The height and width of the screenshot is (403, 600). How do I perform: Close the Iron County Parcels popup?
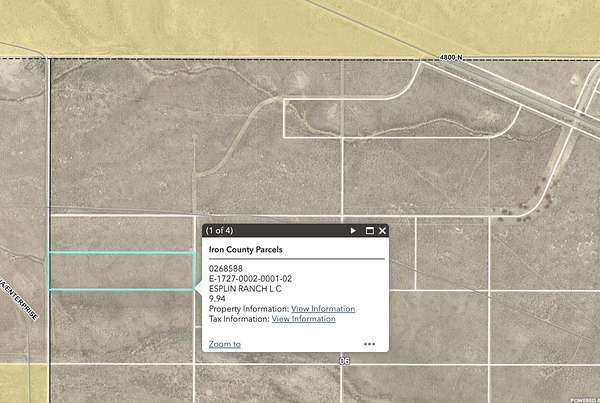[382, 231]
